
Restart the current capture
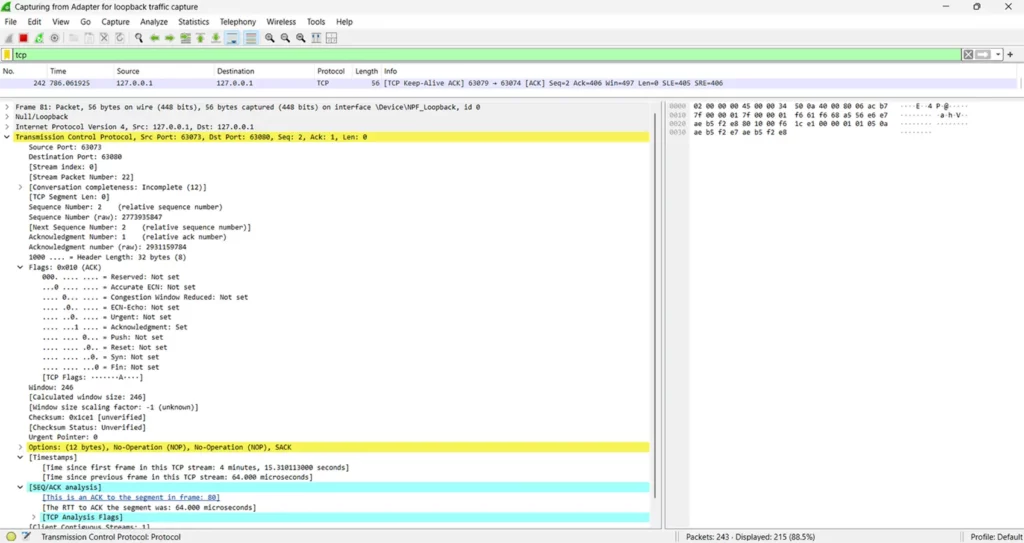pyautogui.click(x=39, y=38)
